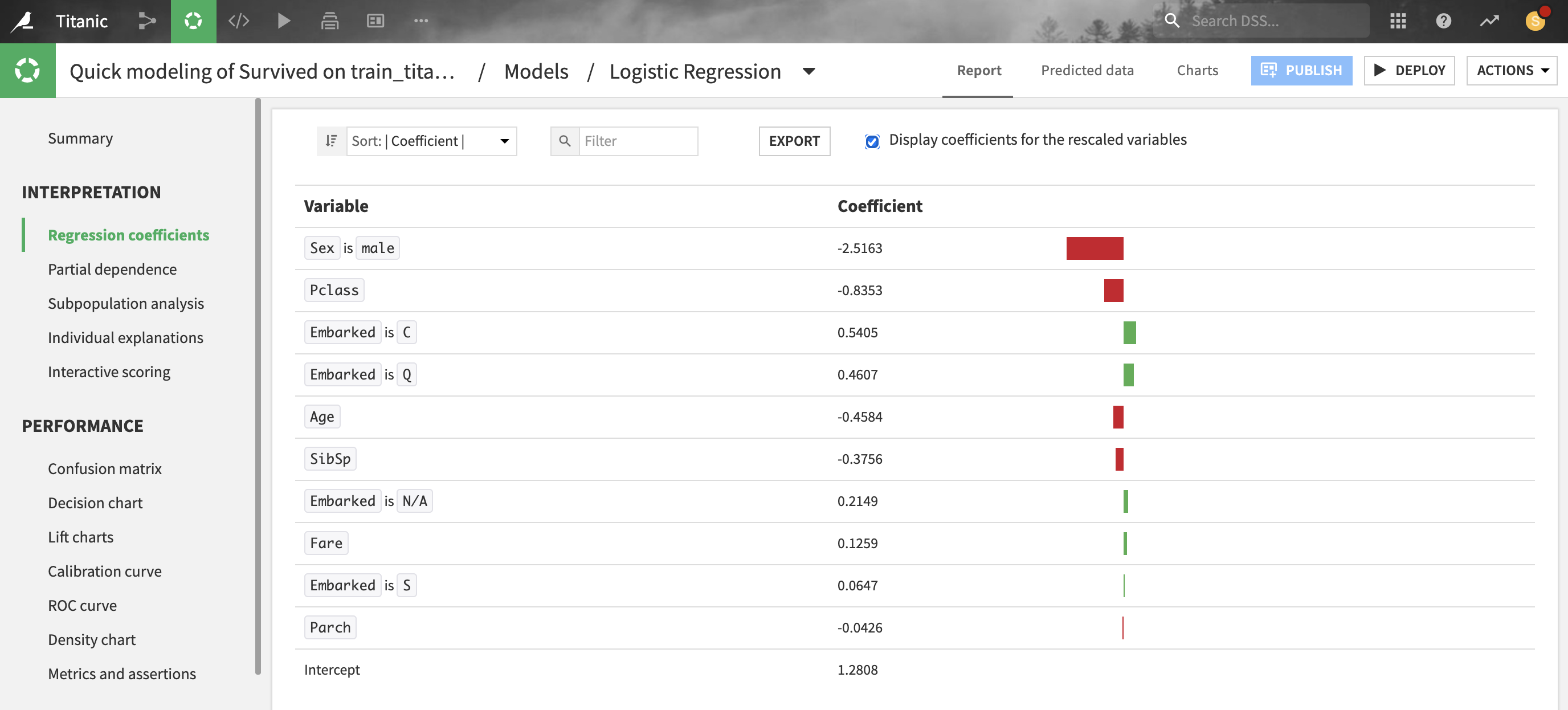Click the grid/apps menu icon top right

1398,20
